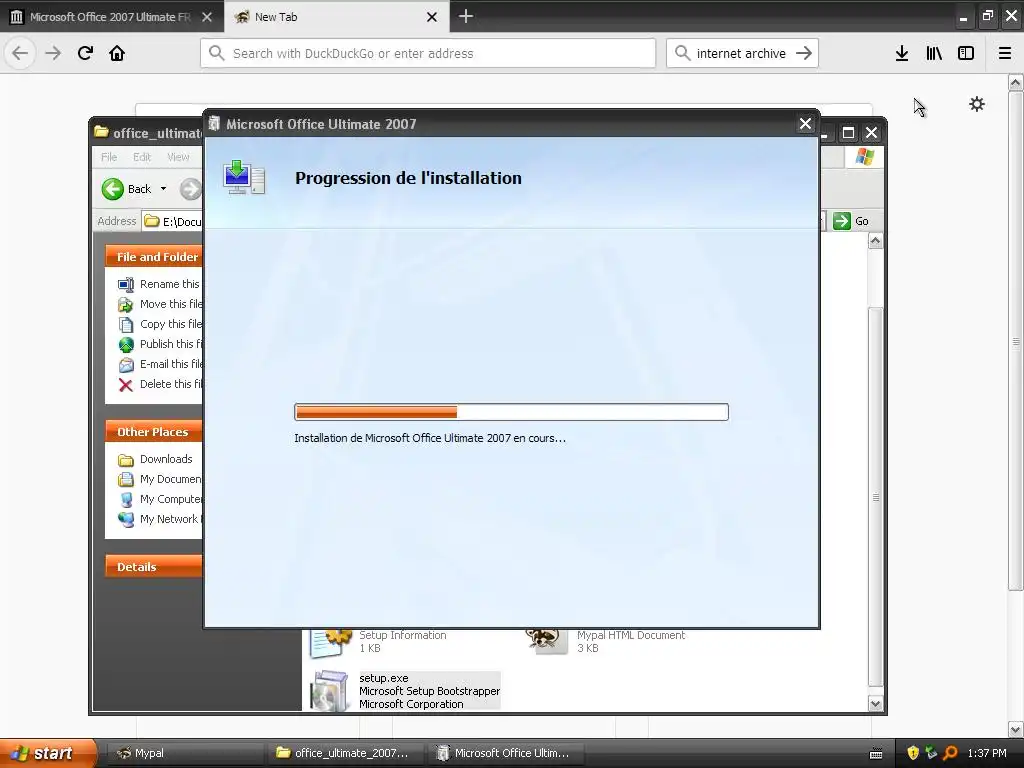This screenshot has width=1024, height=768.
Task: Switch to Mypal in the taskbar
Action: pyautogui.click(x=184, y=753)
